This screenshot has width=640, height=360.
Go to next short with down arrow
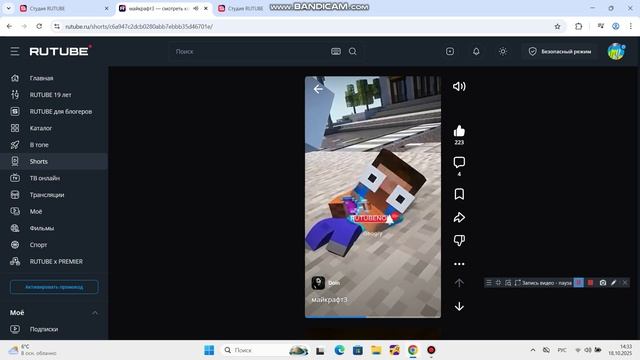tap(459, 306)
